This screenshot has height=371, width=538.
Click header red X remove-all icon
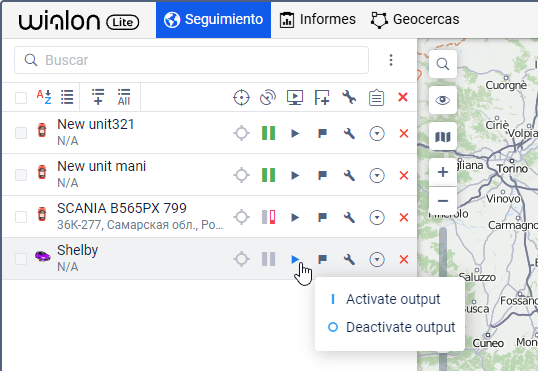click(x=403, y=97)
